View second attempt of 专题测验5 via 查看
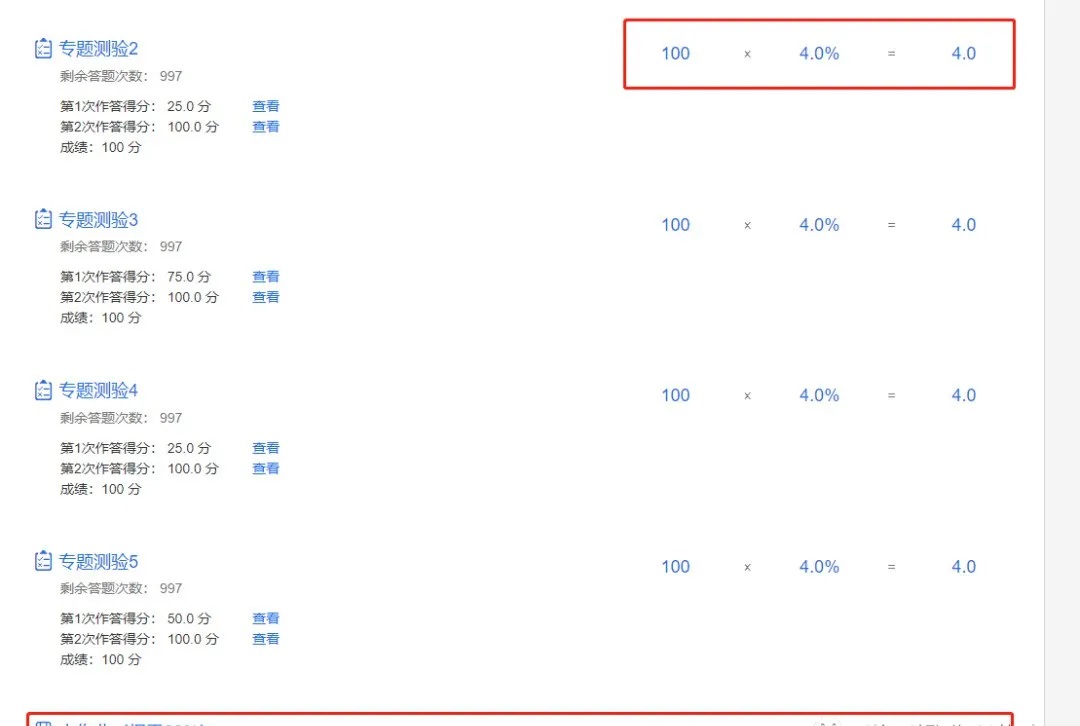Screen dimensions: 1080x726 click(x=266, y=639)
